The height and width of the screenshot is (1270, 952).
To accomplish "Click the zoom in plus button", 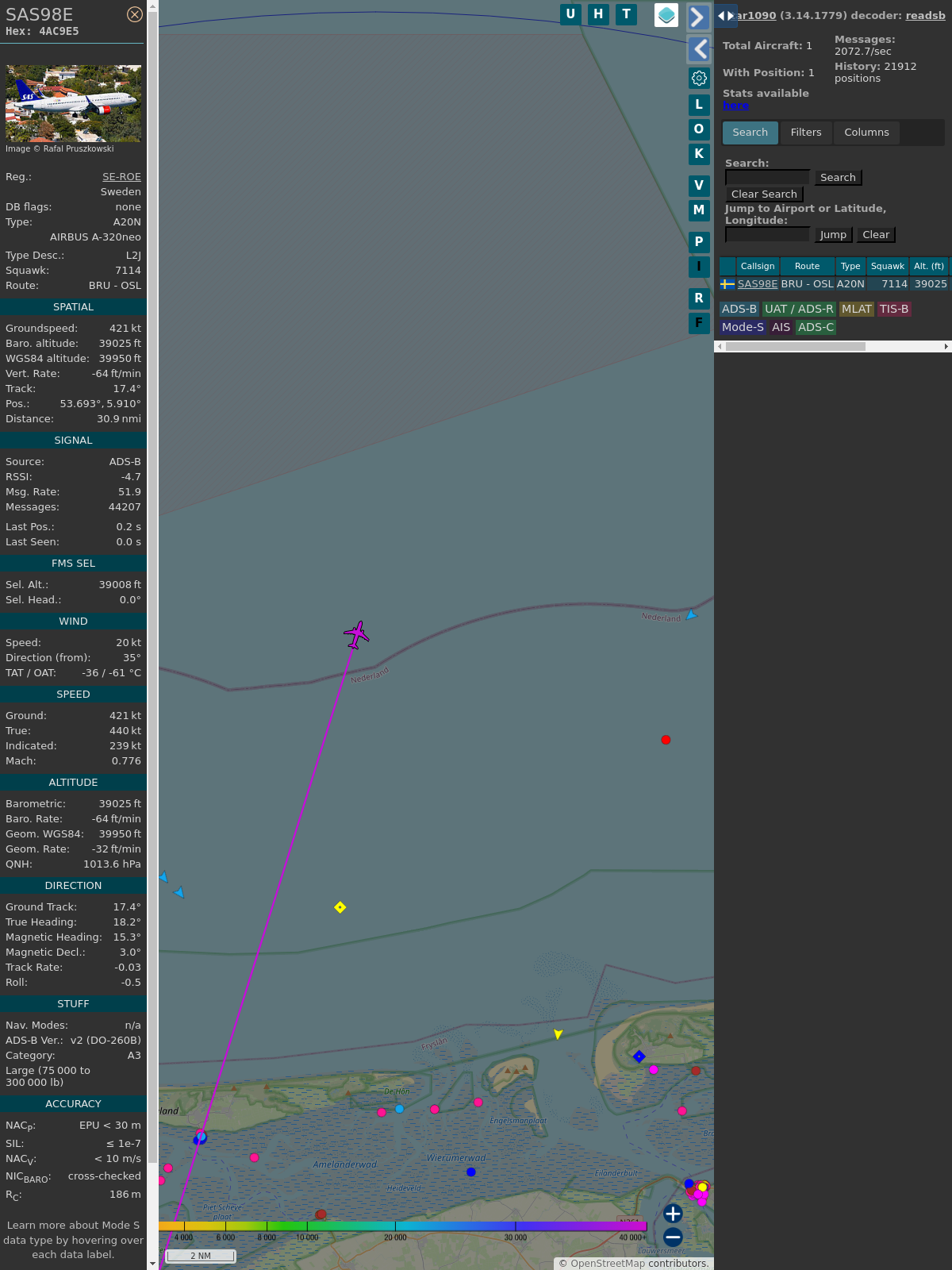I will pyautogui.click(x=673, y=1214).
